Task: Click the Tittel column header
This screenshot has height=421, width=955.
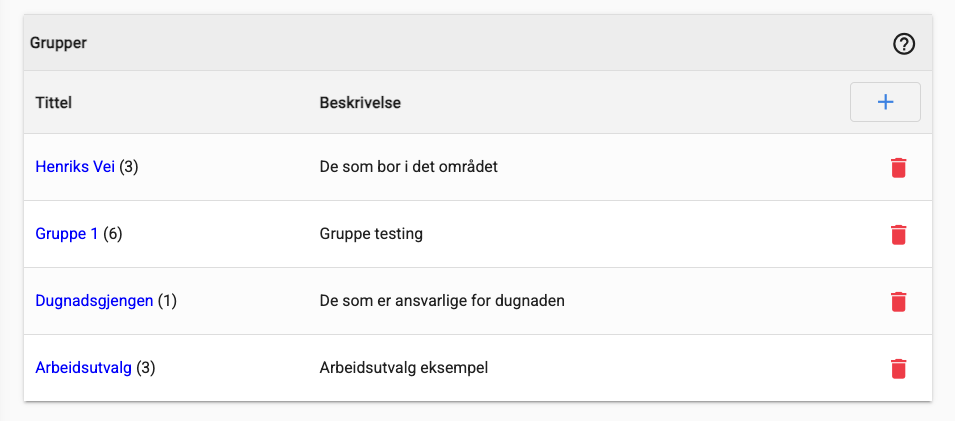Action: click(54, 103)
